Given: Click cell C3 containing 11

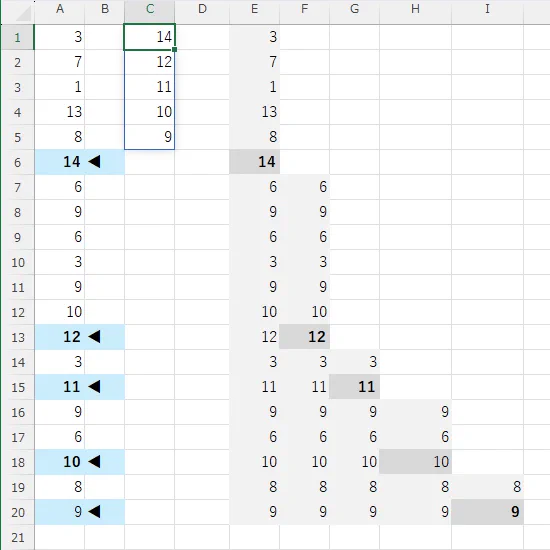Looking at the screenshot, I should pyautogui.click(x=149, y=87).
